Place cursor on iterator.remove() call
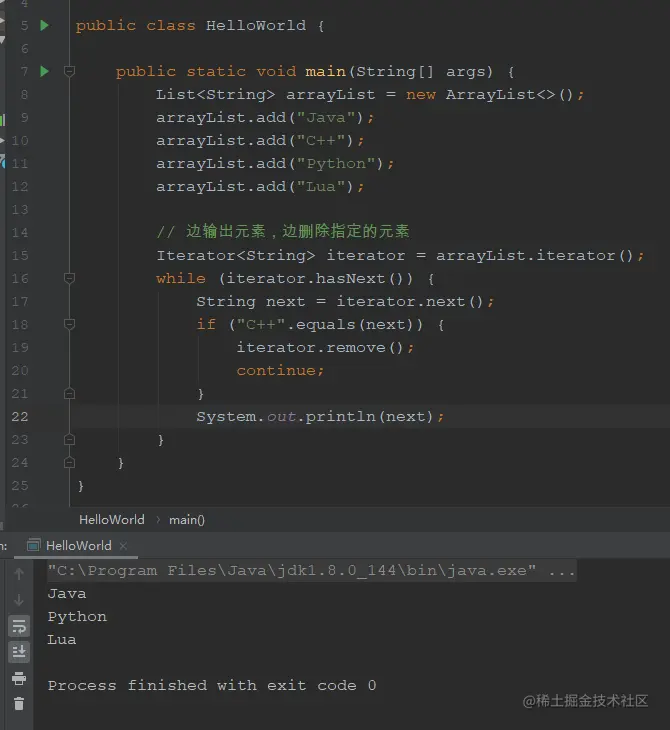 [x=325, y=348]
